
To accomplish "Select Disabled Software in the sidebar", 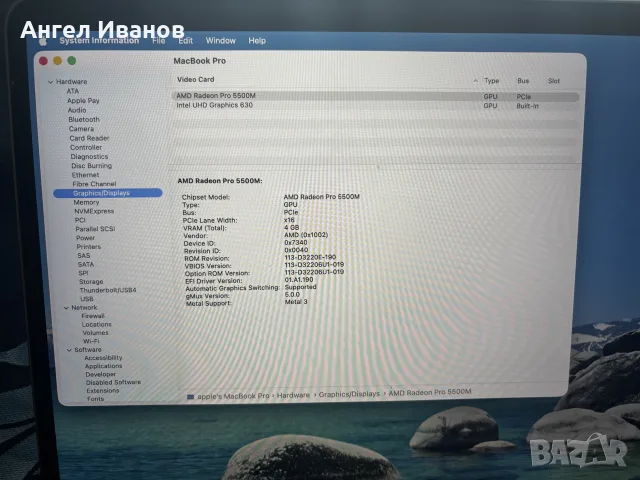I will coord(113,382).
